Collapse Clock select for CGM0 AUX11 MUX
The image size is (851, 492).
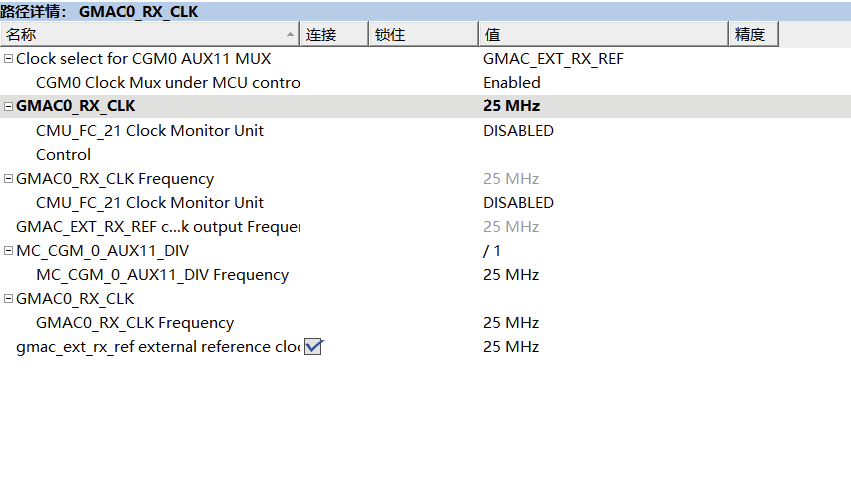(8, 59)
